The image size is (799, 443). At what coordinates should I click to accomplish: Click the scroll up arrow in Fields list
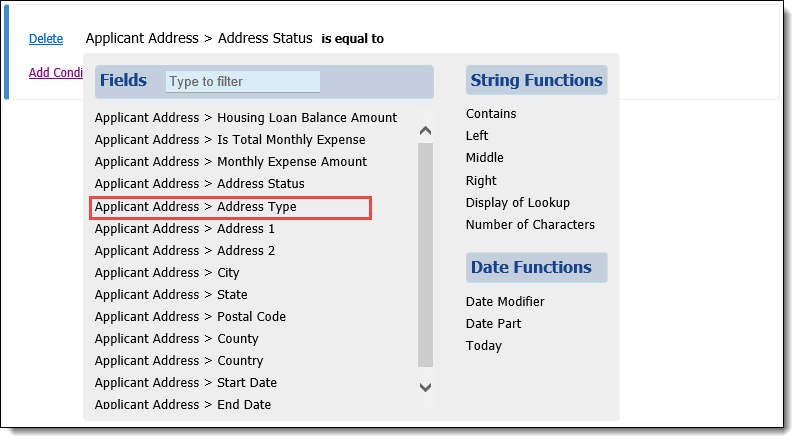coord(425,131)
